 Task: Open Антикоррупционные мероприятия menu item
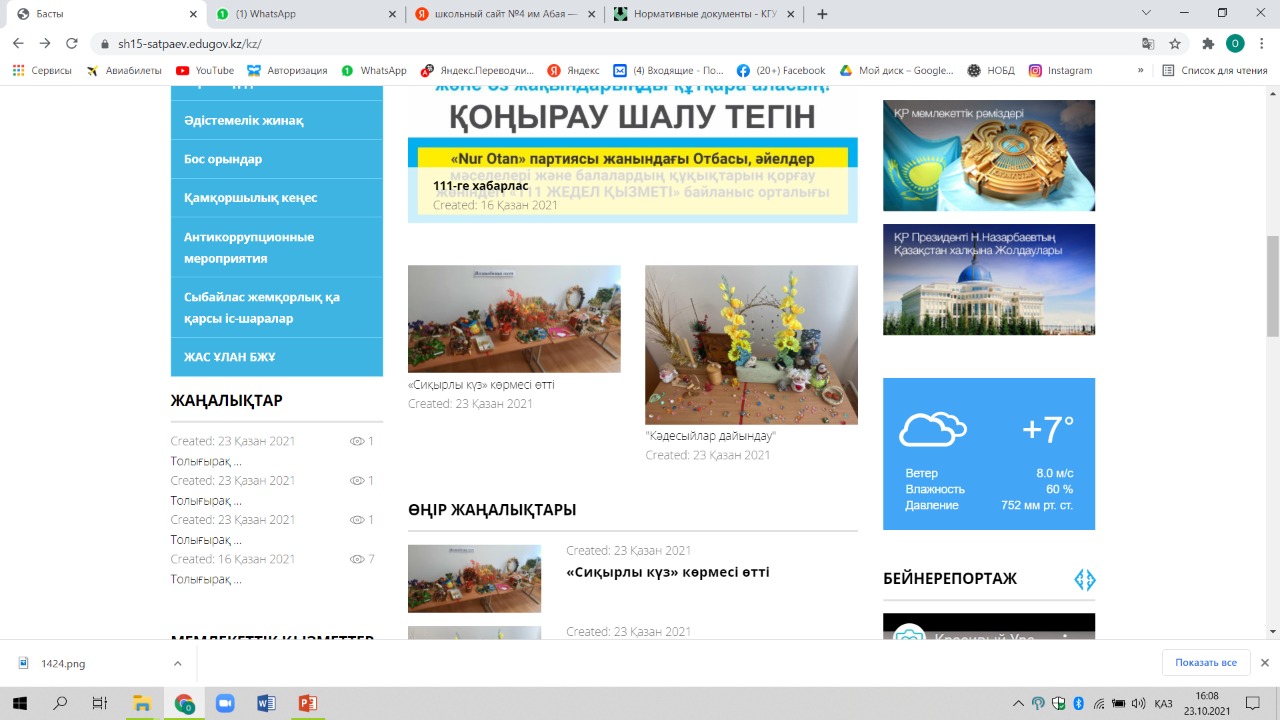point(277,247)
